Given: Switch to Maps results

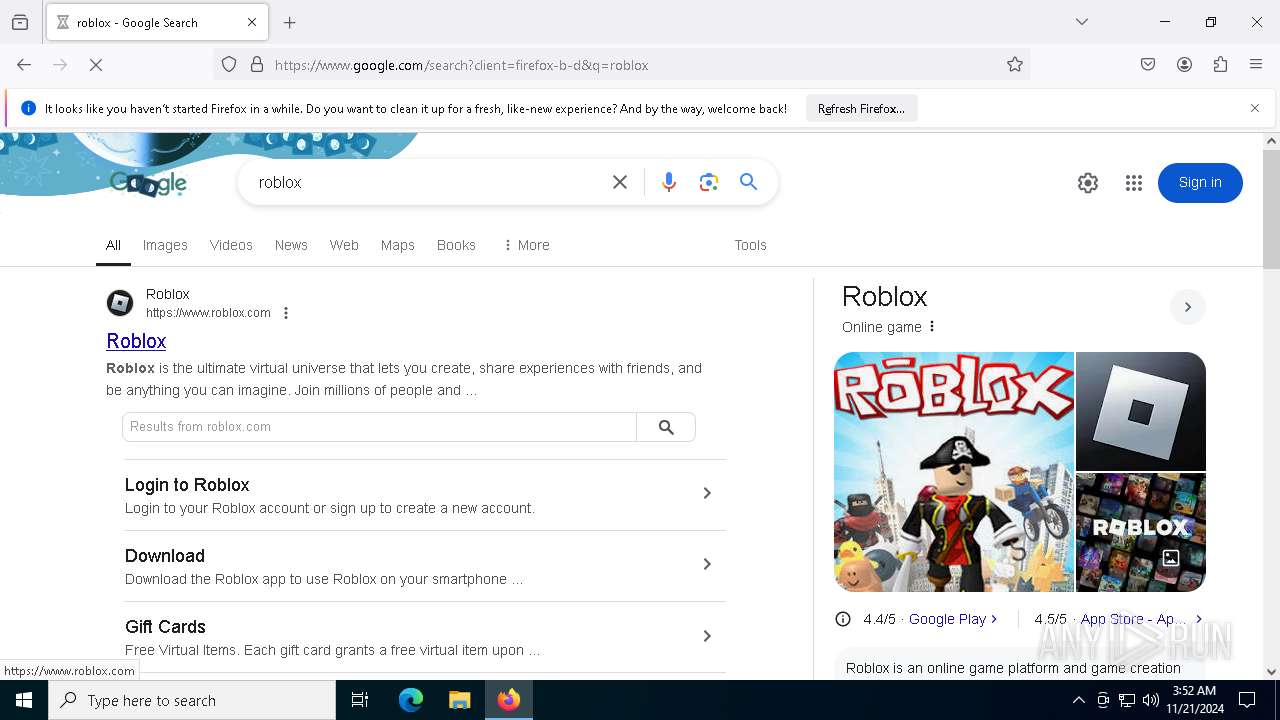Looking at the screenshot, I should click(397, 245).
